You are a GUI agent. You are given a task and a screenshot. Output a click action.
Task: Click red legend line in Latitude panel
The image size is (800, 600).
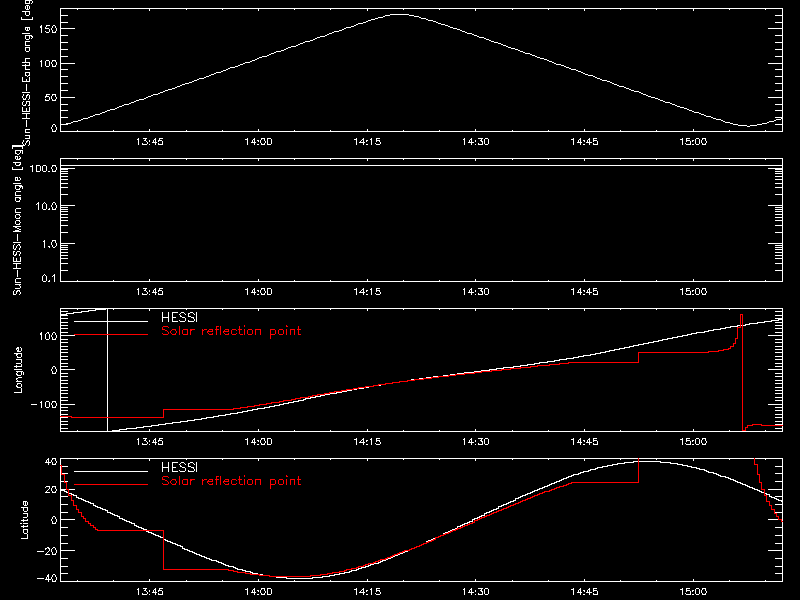point(111,484)
